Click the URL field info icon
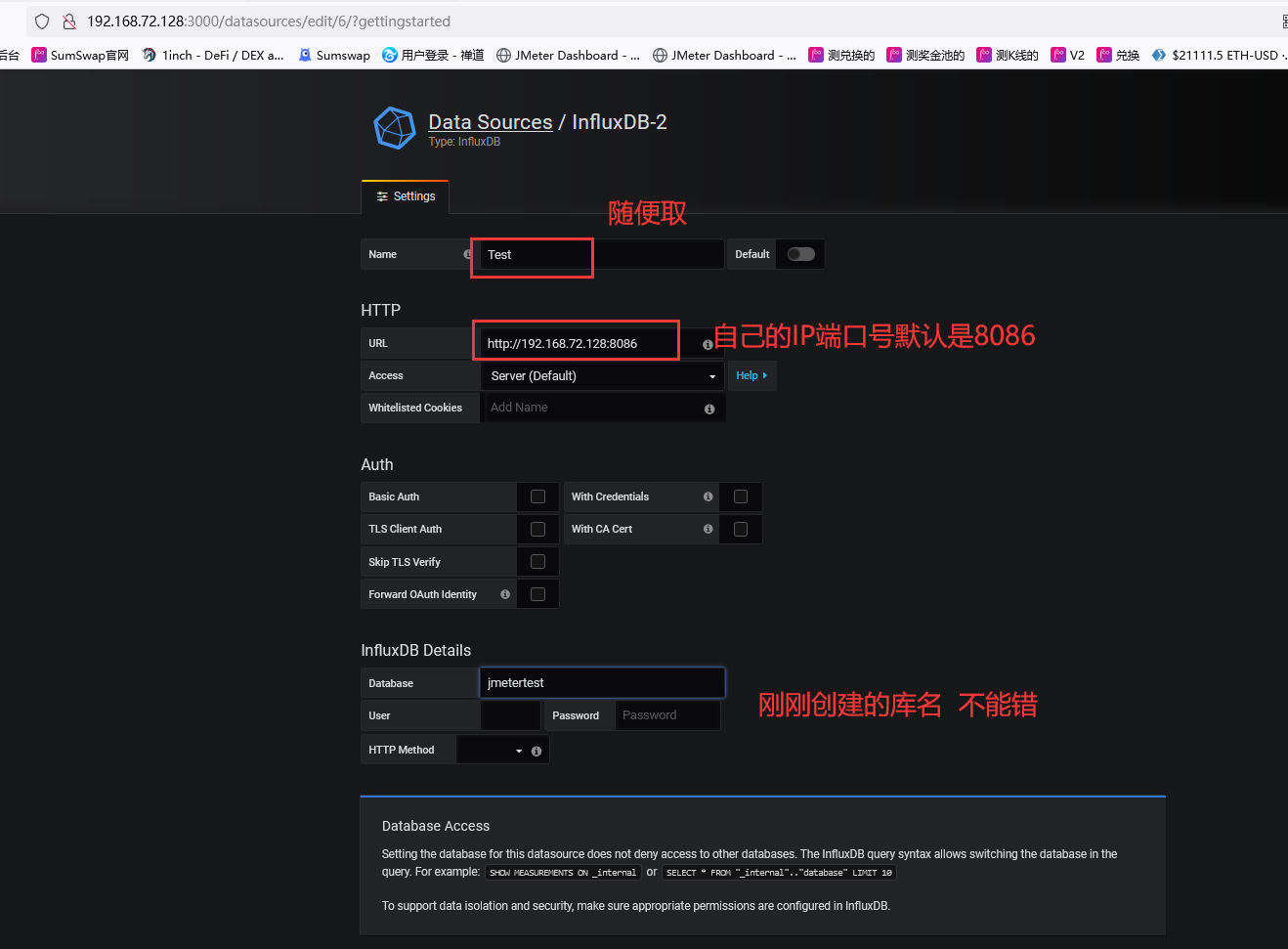This screenshot has height=949, width=1288. [708, 344]
